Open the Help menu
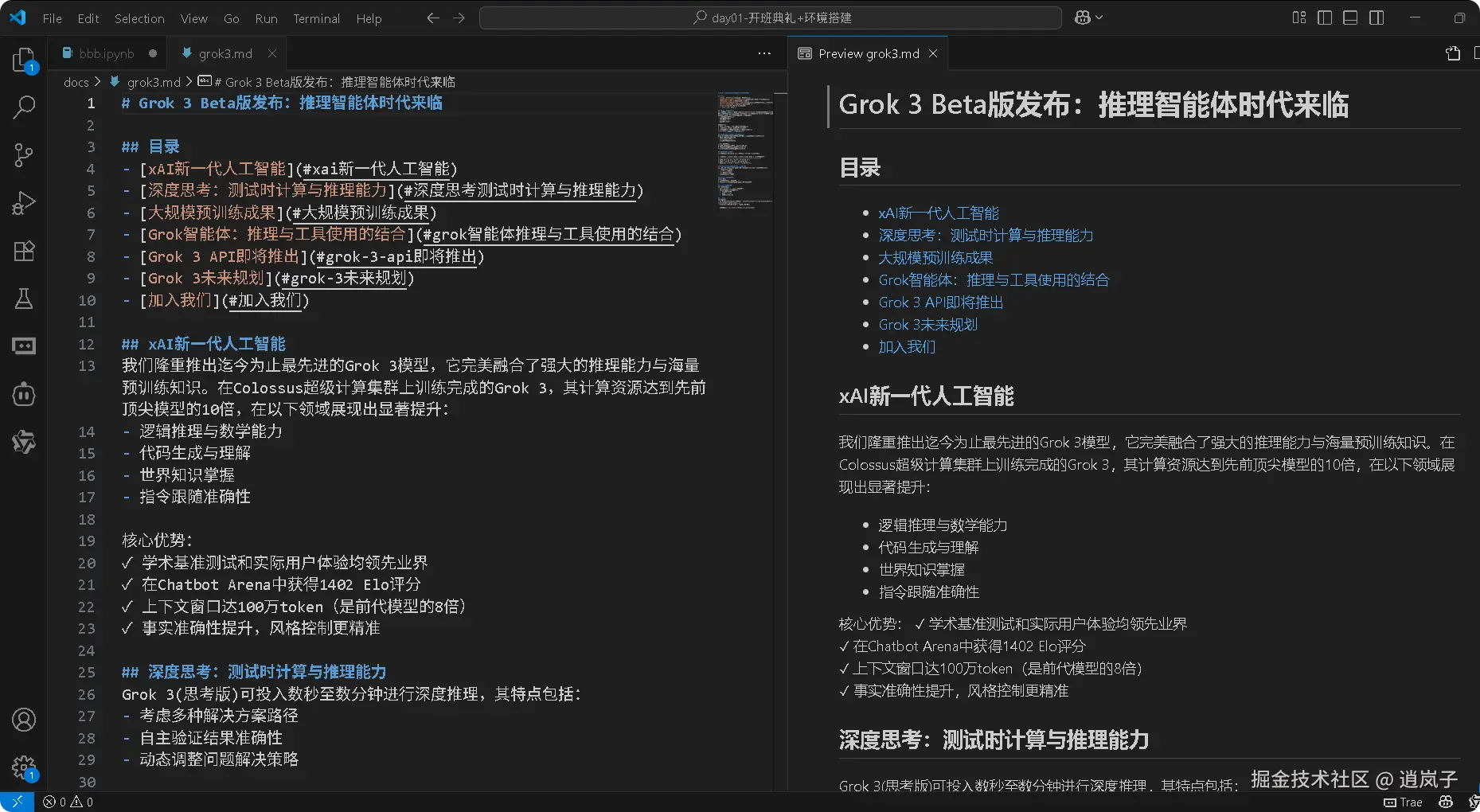 (x=369, y=18)
